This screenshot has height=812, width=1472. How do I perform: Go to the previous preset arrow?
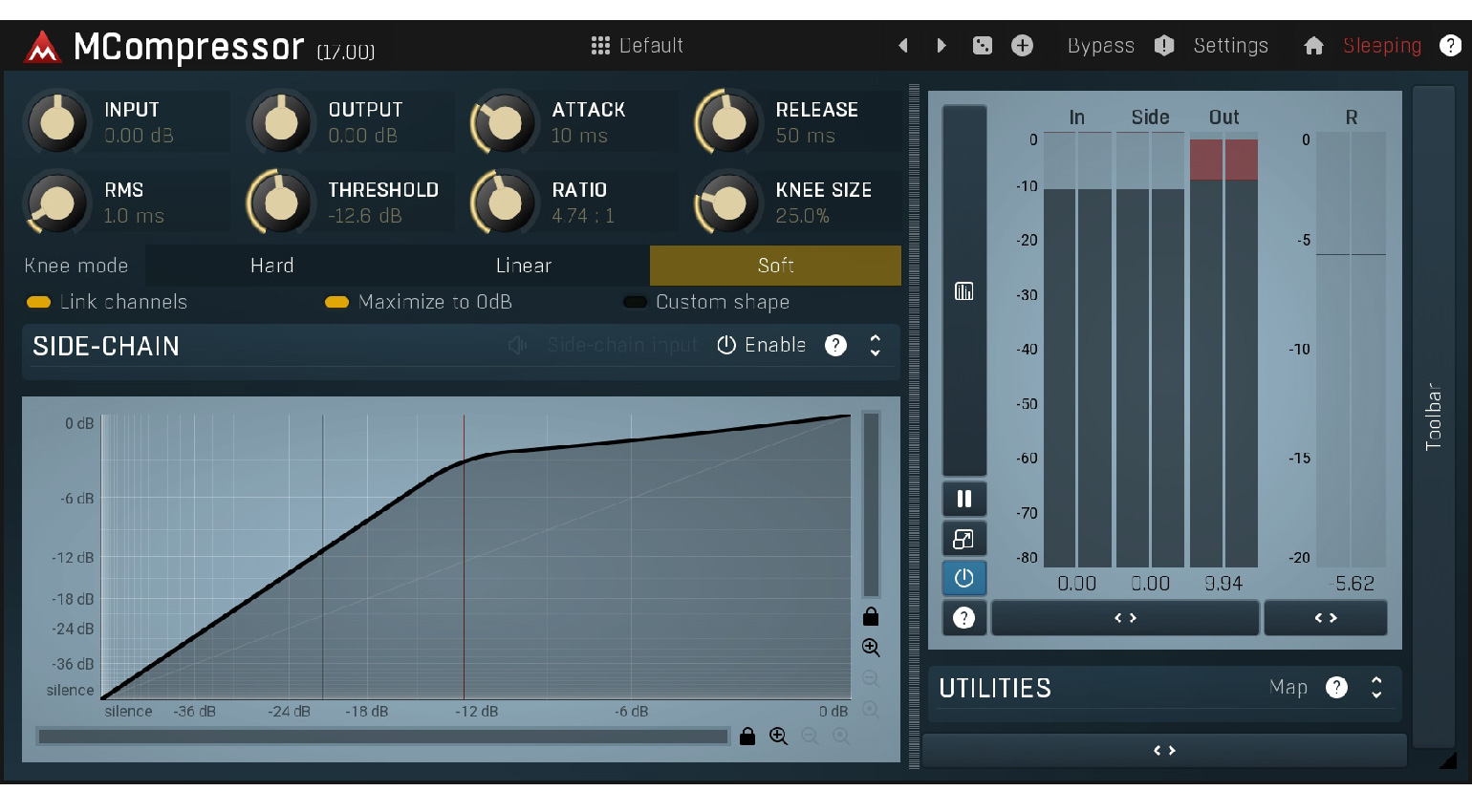[903, 46]
